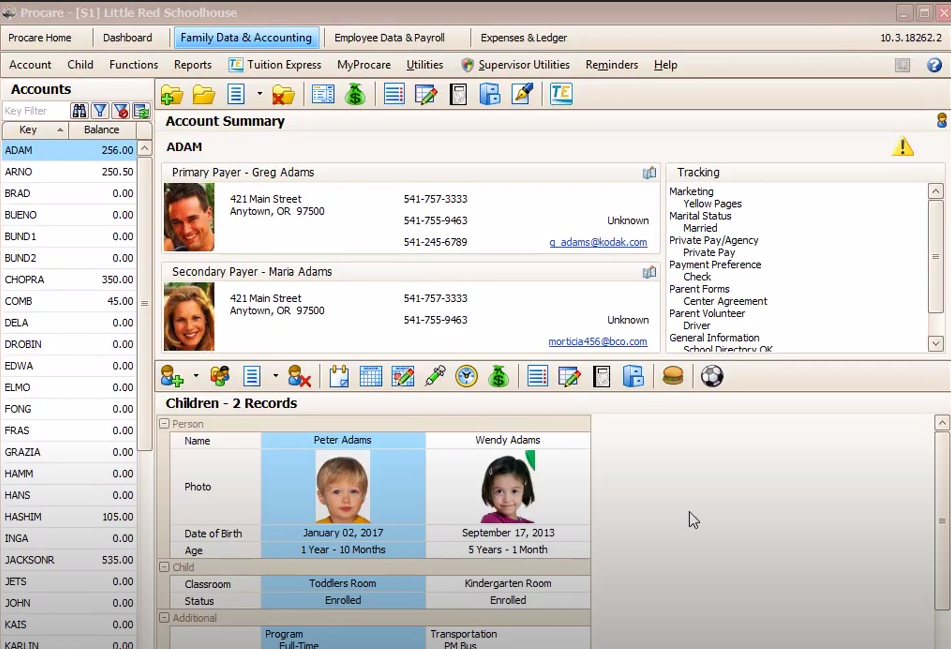
Task: Click the Balance column header
Action: (x=102, y=130)
